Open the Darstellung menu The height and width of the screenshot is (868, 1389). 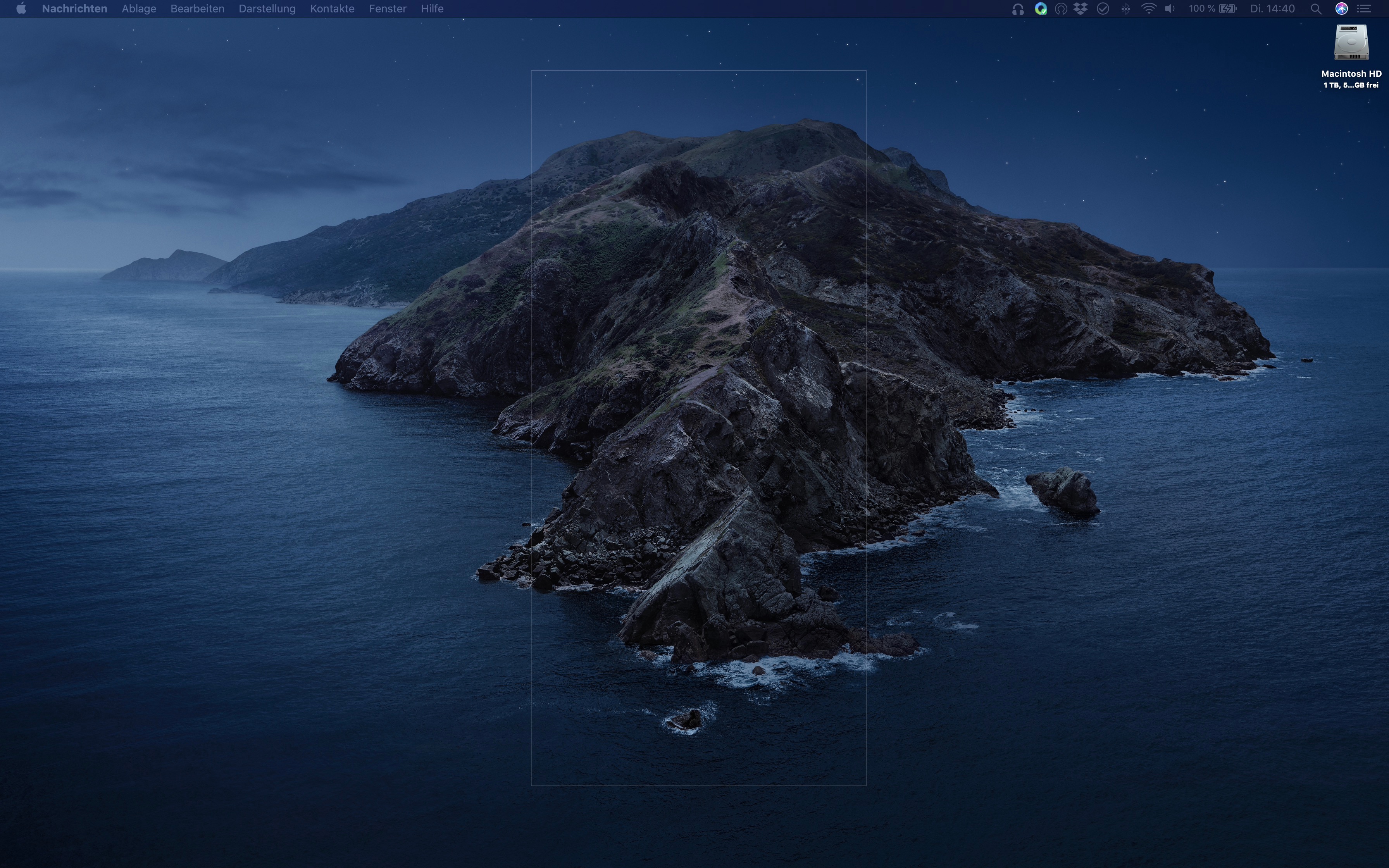pyautogui.click(x=267, y=9)
